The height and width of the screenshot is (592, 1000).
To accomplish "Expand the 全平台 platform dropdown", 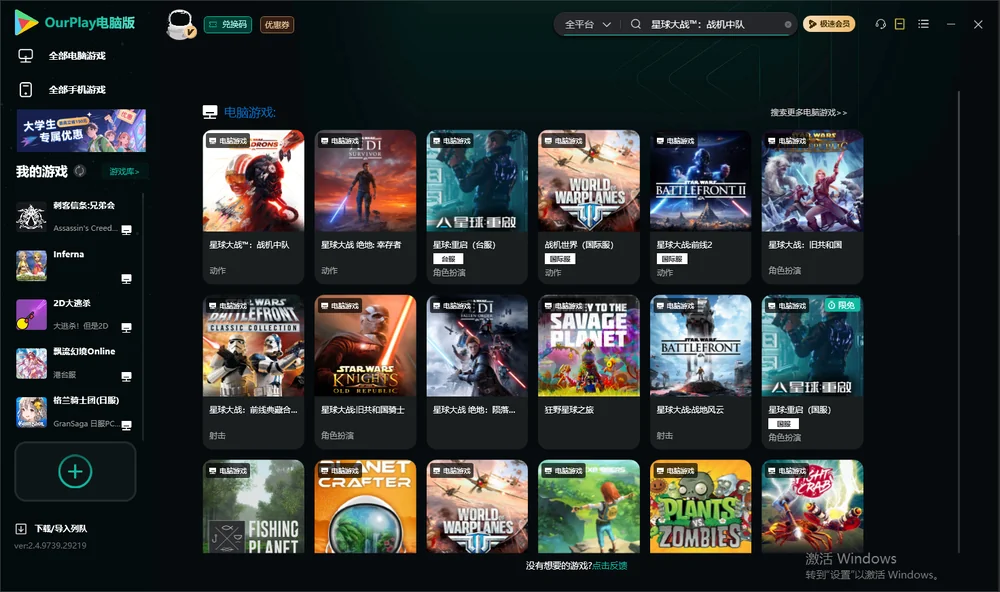I will click(x=587, y=24).
